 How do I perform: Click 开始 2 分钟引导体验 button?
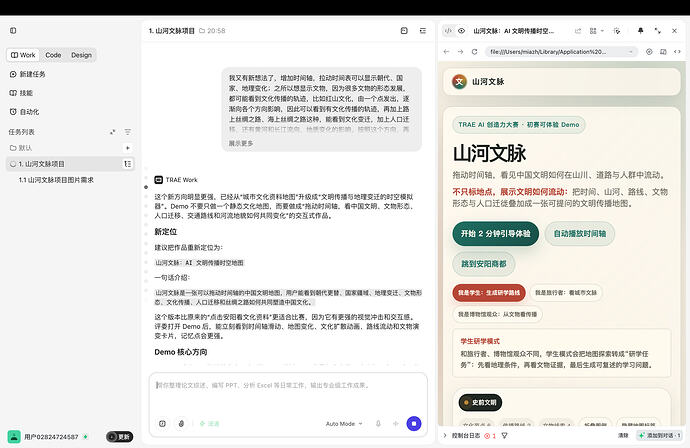point(495,234)
